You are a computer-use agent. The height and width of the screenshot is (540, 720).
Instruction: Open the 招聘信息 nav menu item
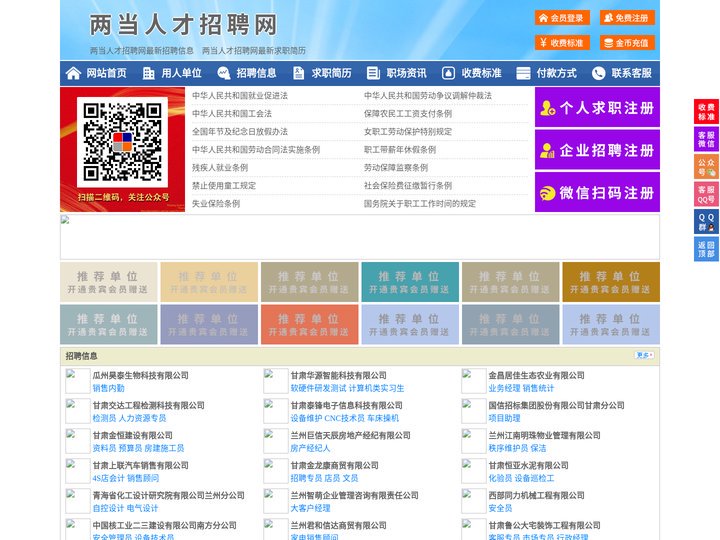[x=256, y=73]
